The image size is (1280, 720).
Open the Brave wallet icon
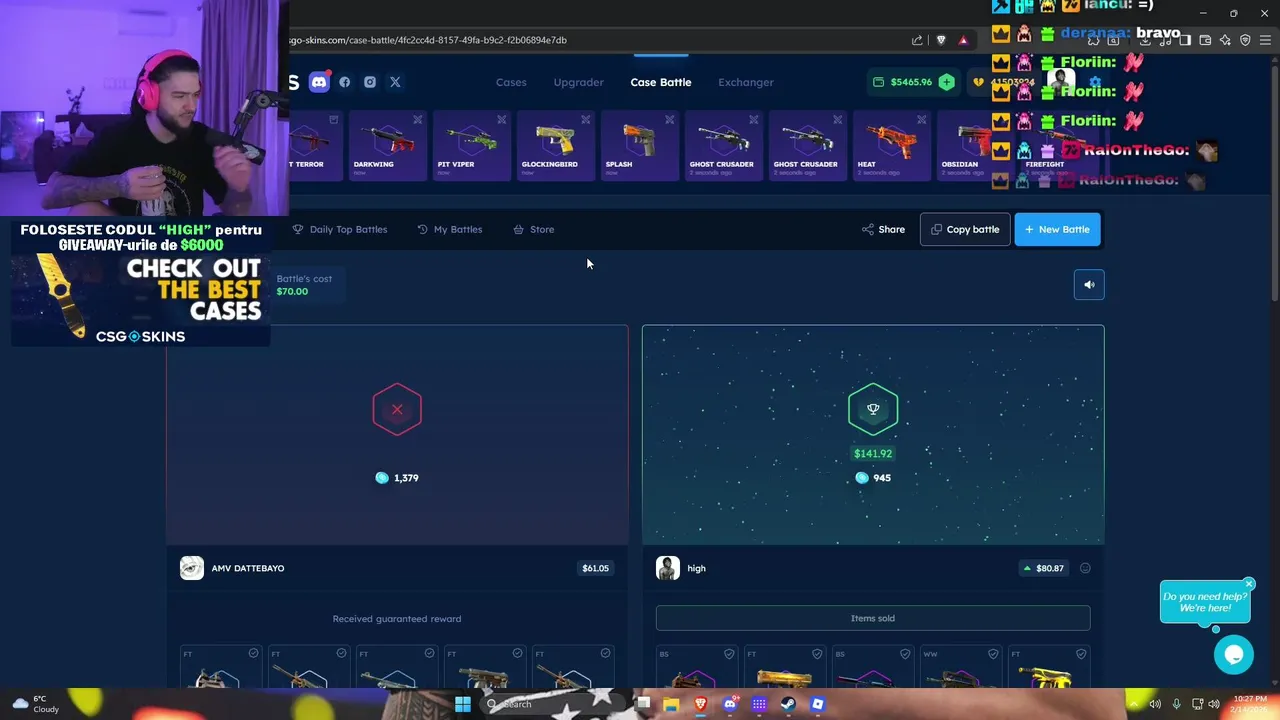1205,40
